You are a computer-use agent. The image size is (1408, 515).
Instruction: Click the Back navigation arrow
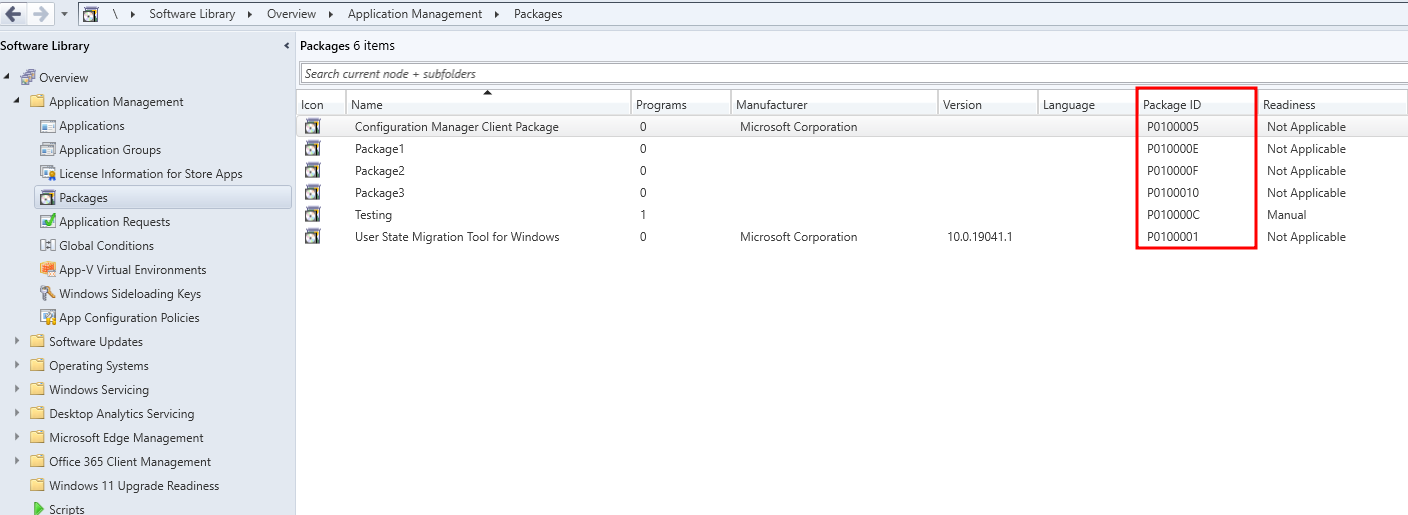tap(14, 14)
